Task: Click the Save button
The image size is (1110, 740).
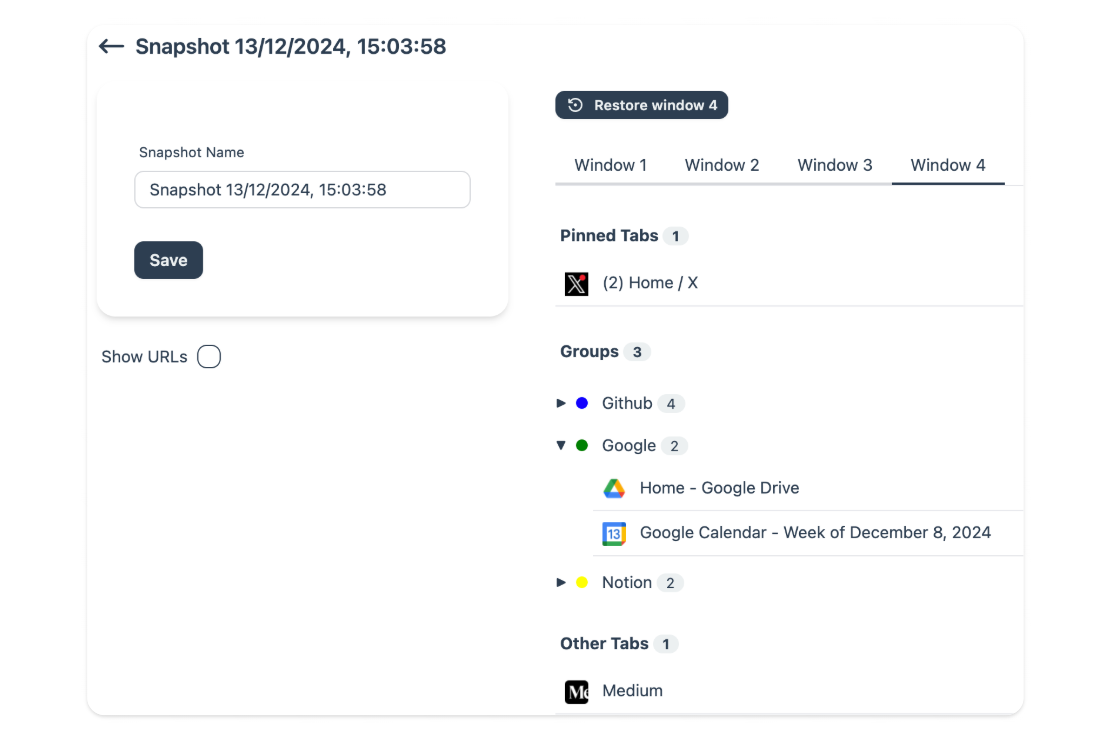Action: 168,260
